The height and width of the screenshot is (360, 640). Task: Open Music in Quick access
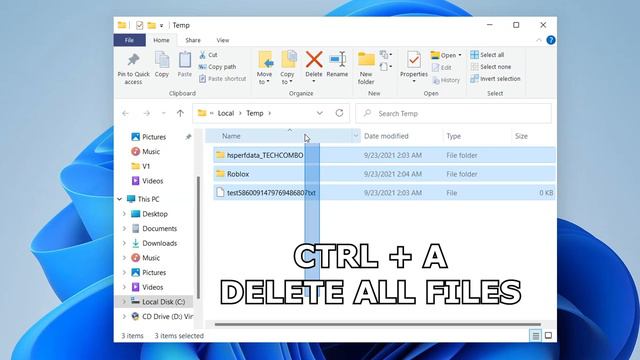[151, 151]
